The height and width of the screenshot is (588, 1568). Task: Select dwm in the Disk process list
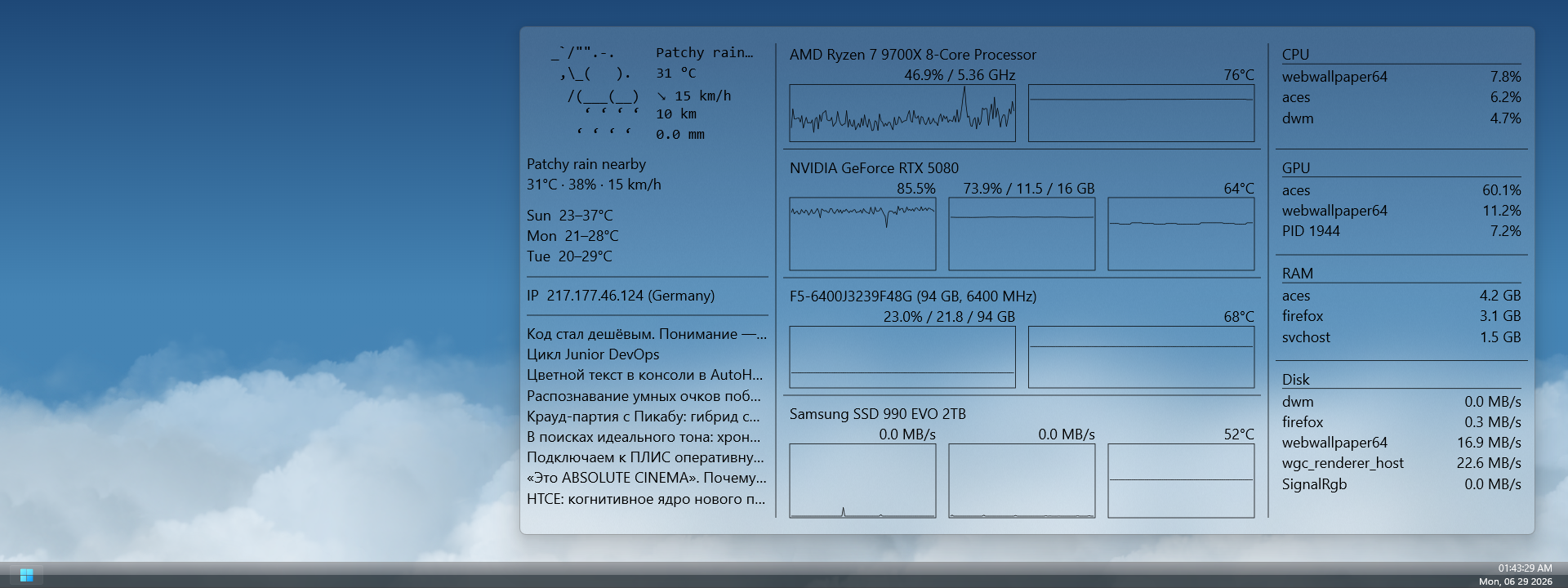(1401, 402)
